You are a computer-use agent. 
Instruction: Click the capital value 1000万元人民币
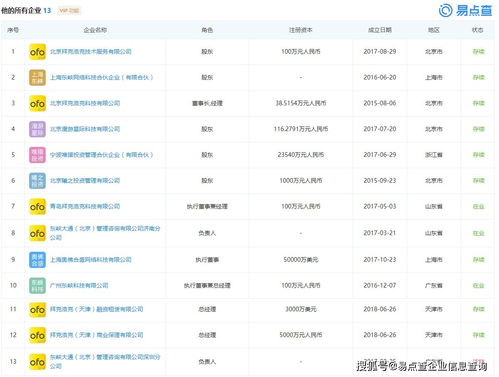pyautogui.click(x=301, y=181)
